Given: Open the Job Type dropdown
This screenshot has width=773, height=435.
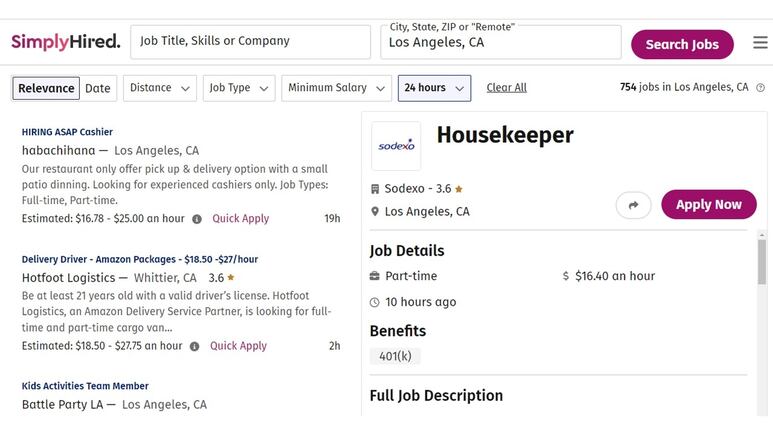Looking at the screenshot, I should pos(239,88).
